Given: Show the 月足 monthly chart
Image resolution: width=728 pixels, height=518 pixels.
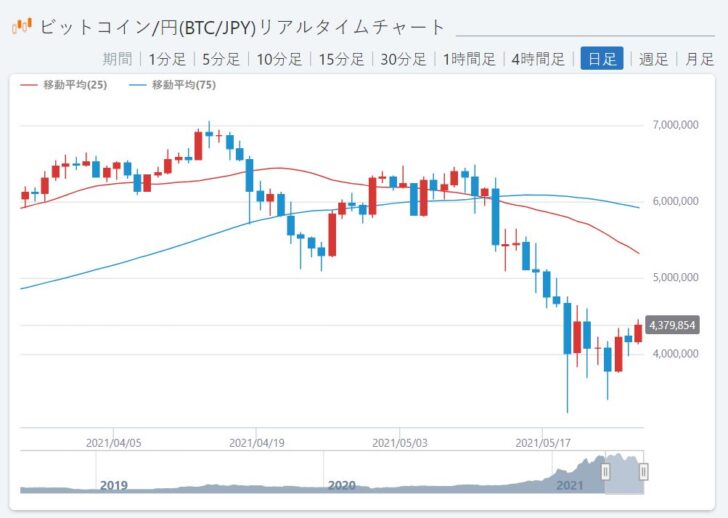Looking at the screenshot, I should click(700, 59).
